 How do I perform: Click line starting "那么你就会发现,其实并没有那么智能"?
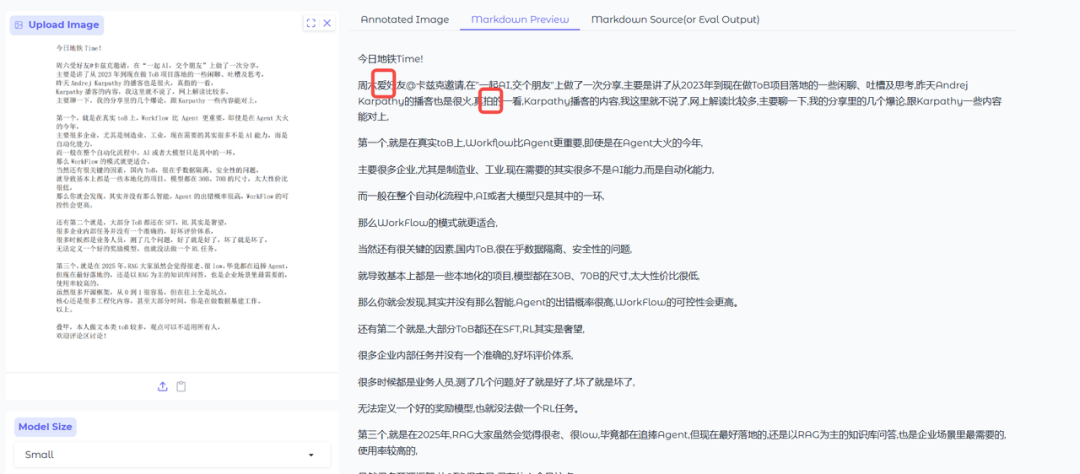tap(550, 302)
